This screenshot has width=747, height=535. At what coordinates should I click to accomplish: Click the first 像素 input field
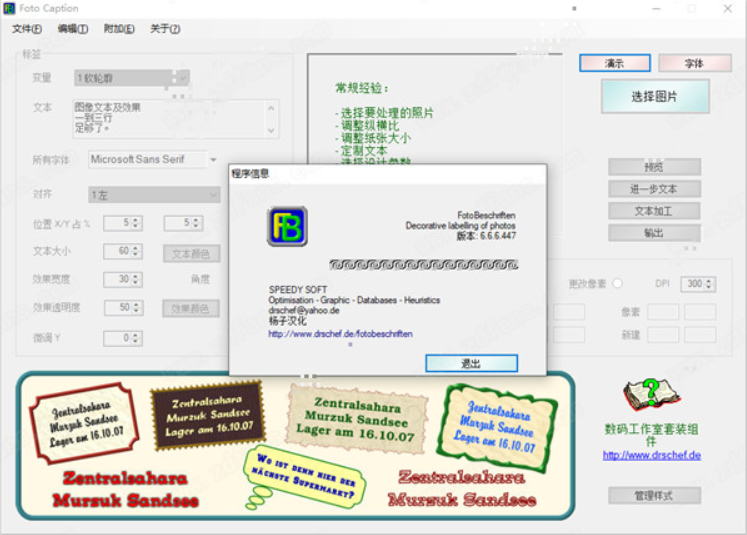coord(662,312)
